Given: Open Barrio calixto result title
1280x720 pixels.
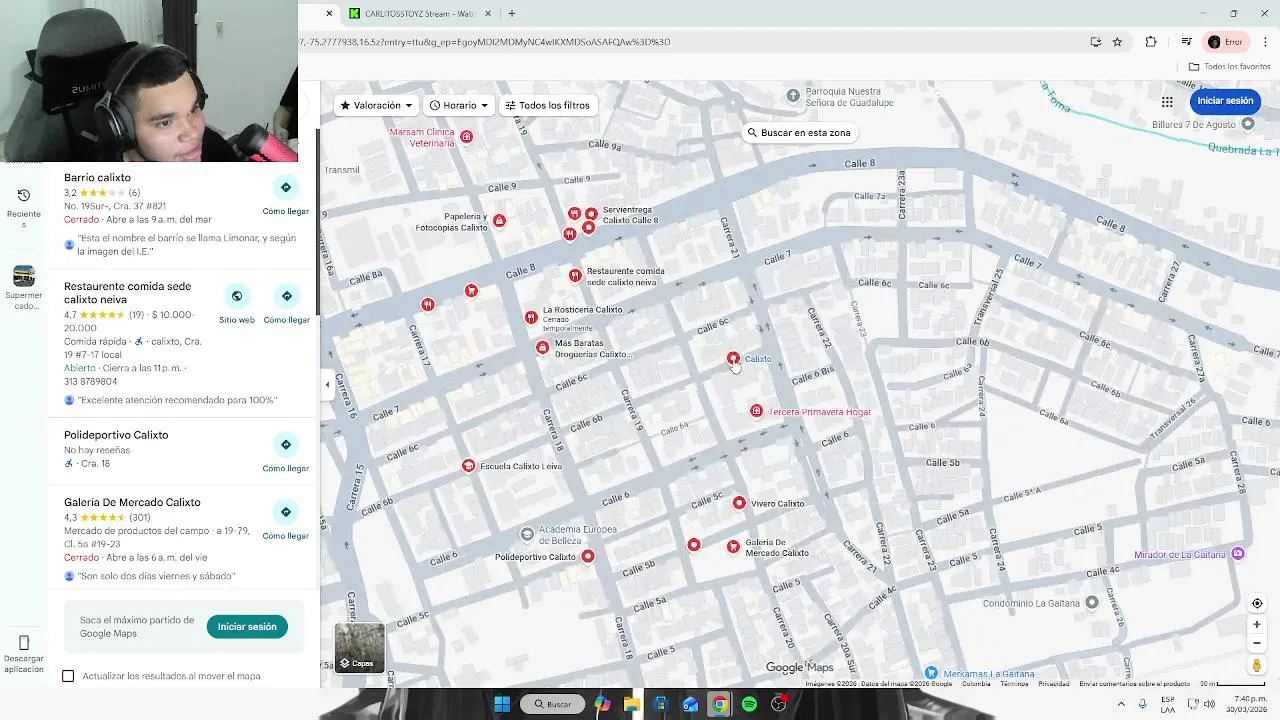Looking at the screenshot, I should click(x=97, y=178).
